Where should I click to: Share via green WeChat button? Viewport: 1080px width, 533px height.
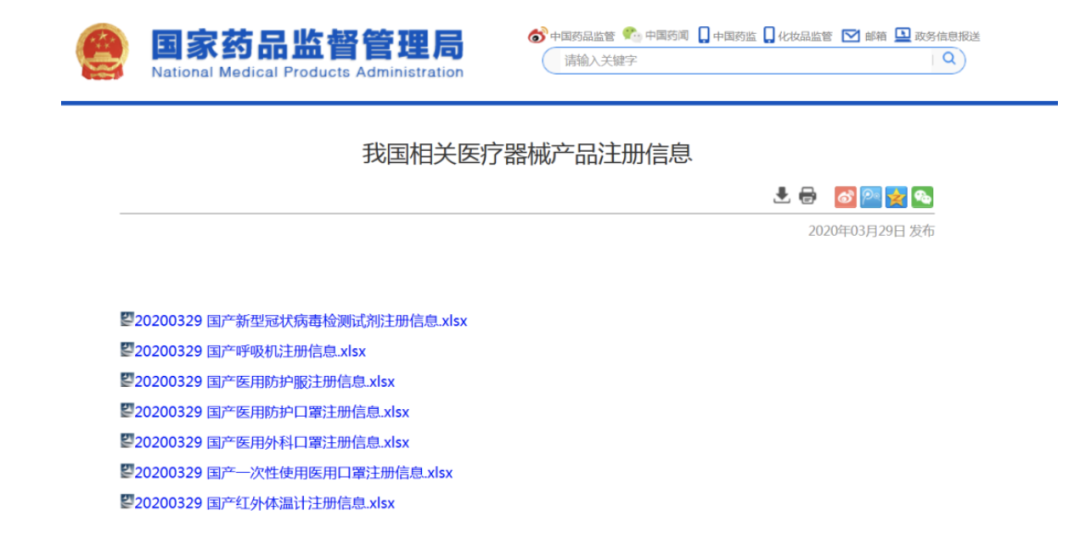(922, 197)
